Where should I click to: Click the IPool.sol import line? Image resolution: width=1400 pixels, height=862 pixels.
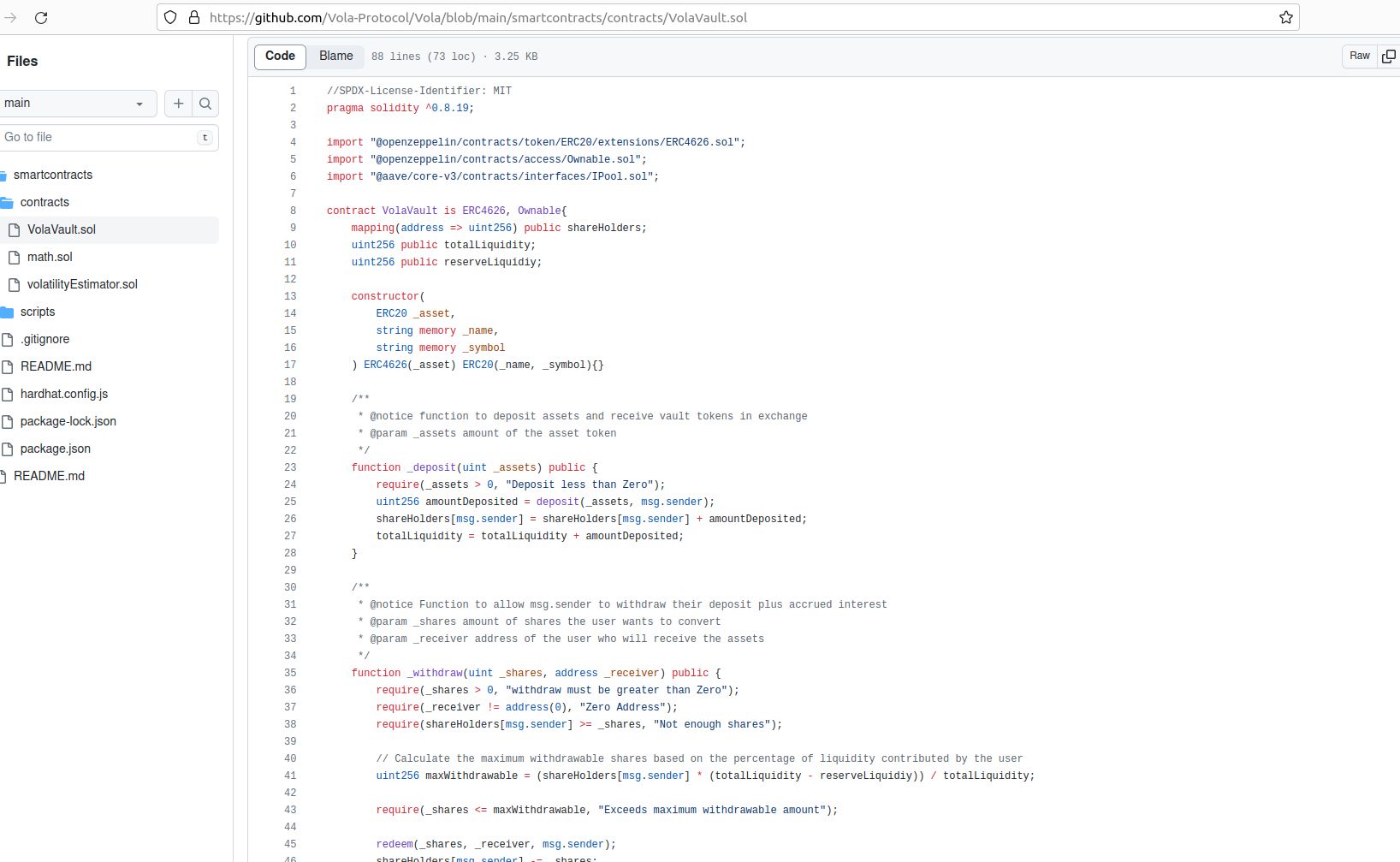click(493, 176)
